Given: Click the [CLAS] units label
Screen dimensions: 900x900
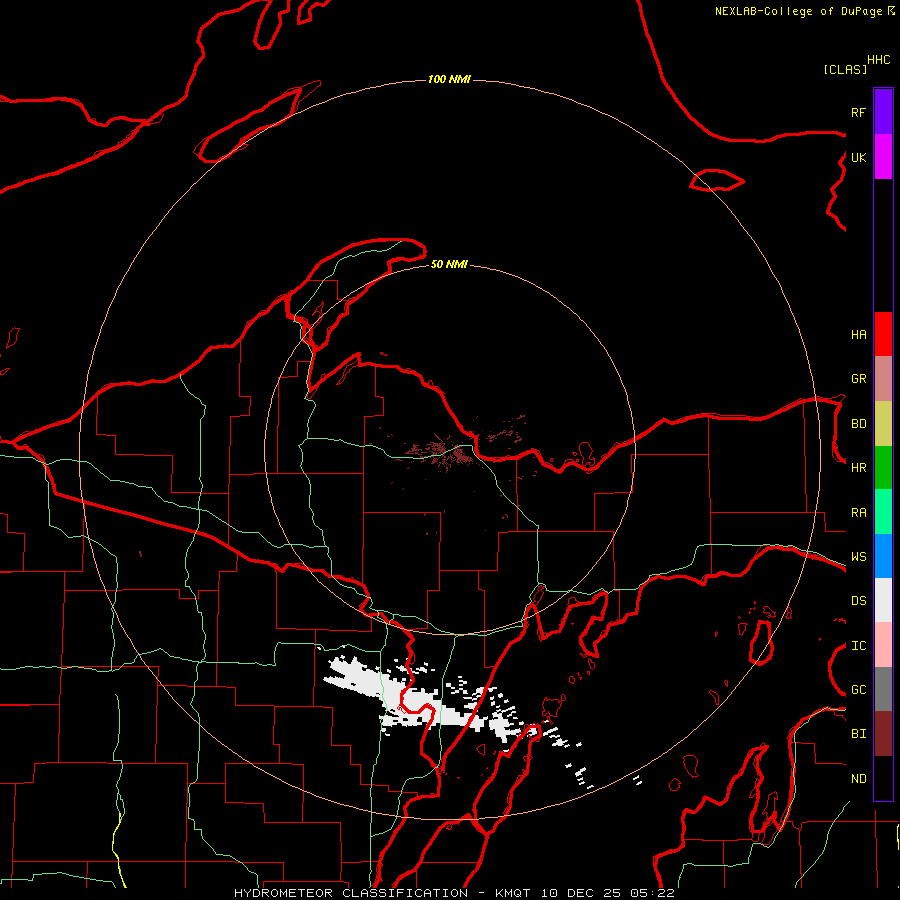Looking at the screenshot, I should (x=845, y=69).
